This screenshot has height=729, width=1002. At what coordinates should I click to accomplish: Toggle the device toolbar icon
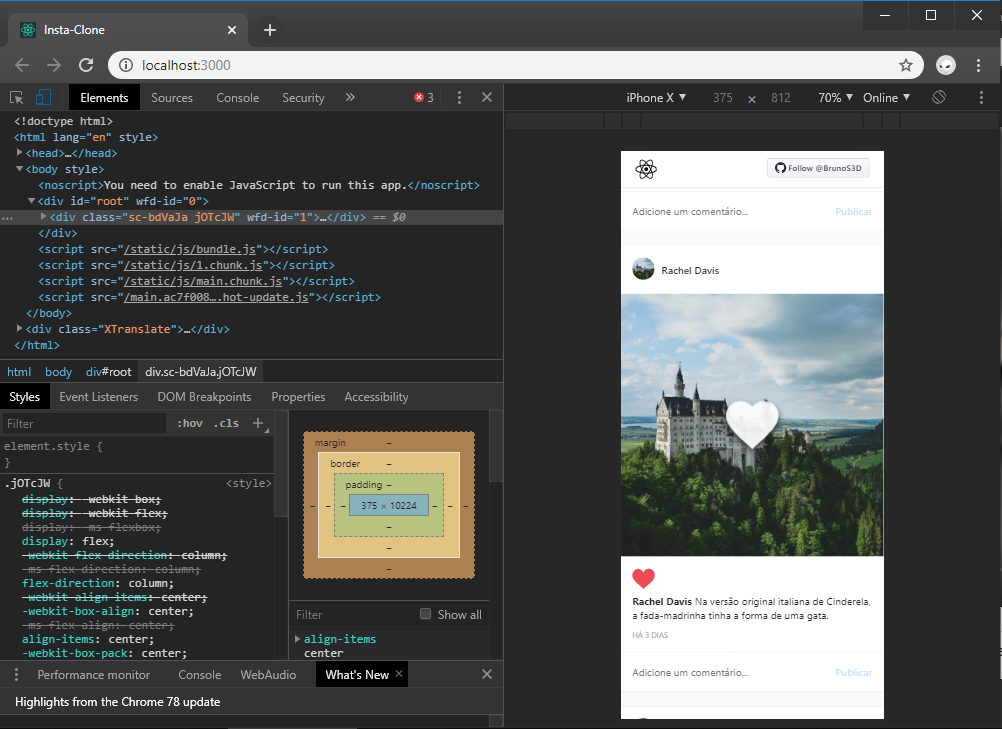pyautogui.click(x=43, y=98)
